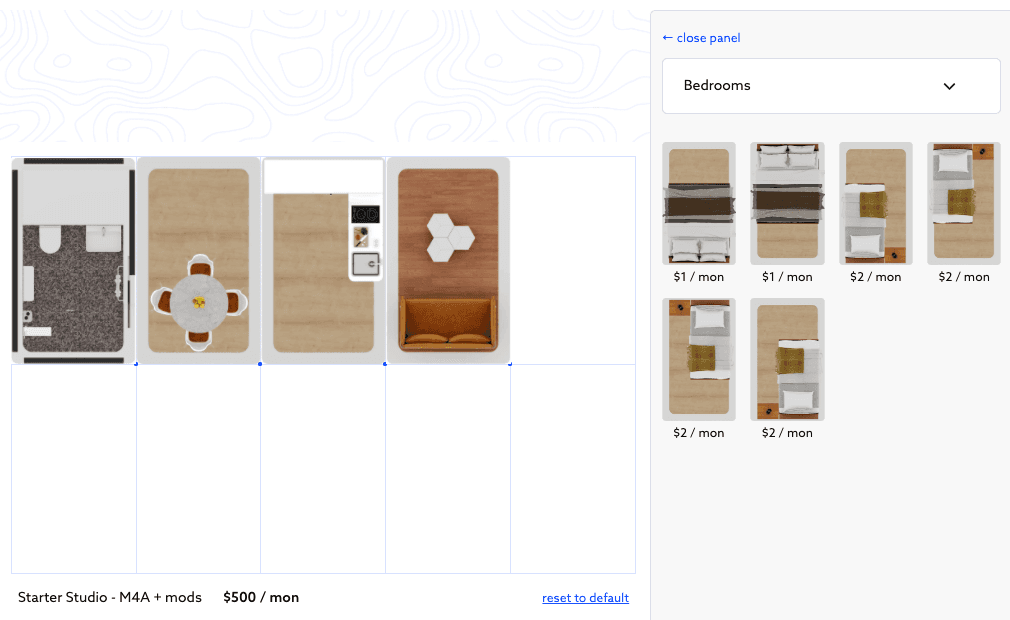Click the close panel link
Image resolution: width=1010 pixels, height=620 pixels.
pyautogui.click(x=701, y=38)
